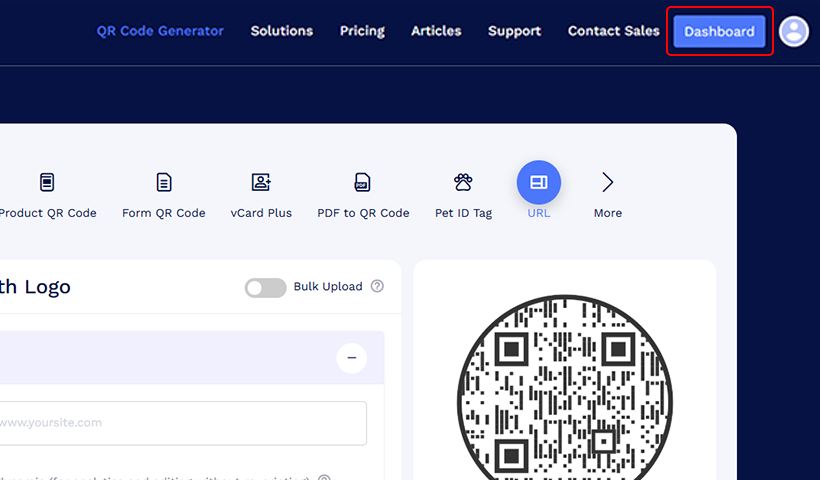Select the Pet ID Tag icon

pos(463,183)
